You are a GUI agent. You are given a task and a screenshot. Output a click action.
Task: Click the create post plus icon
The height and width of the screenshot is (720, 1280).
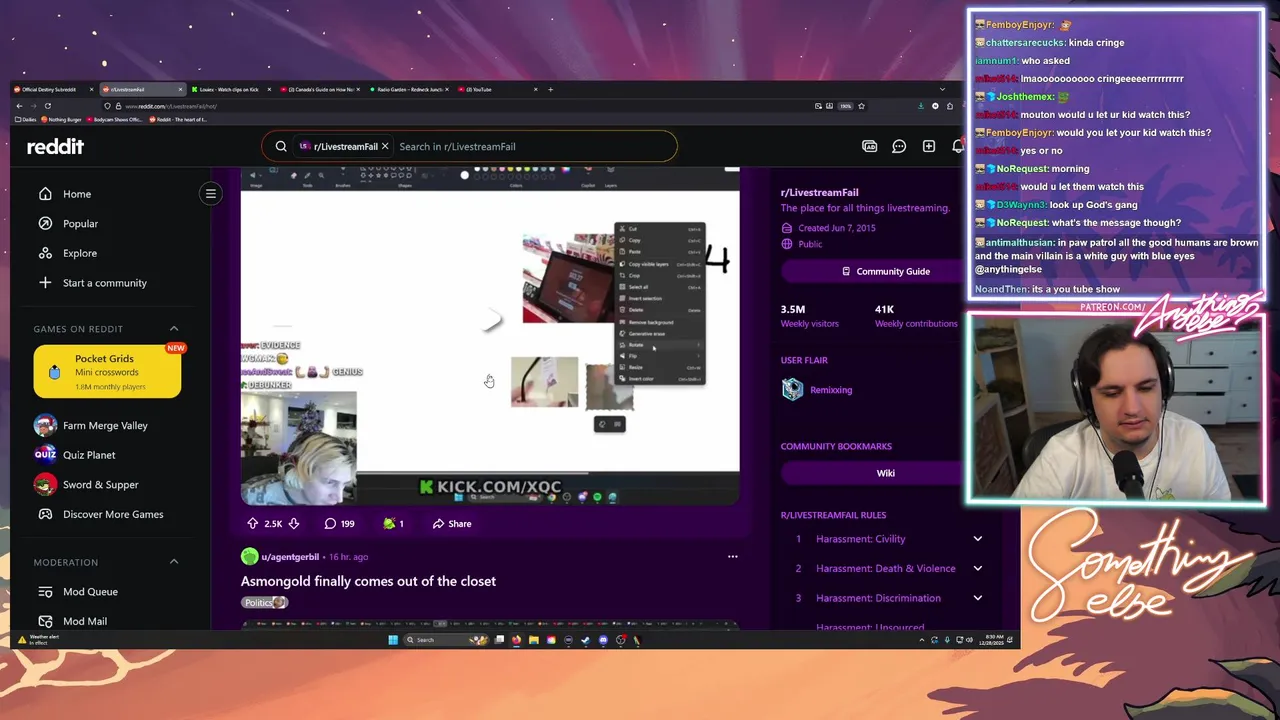coord(929,146)
